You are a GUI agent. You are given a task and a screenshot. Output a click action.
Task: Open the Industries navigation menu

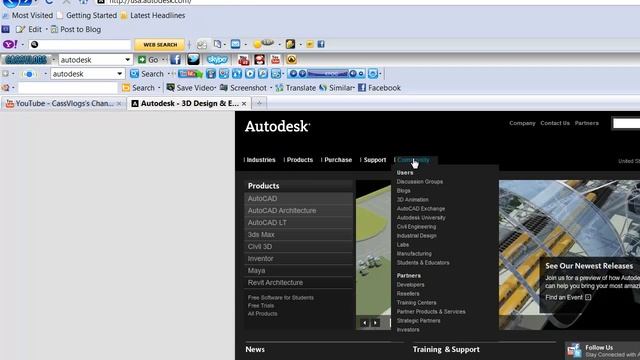coord(261,160)
